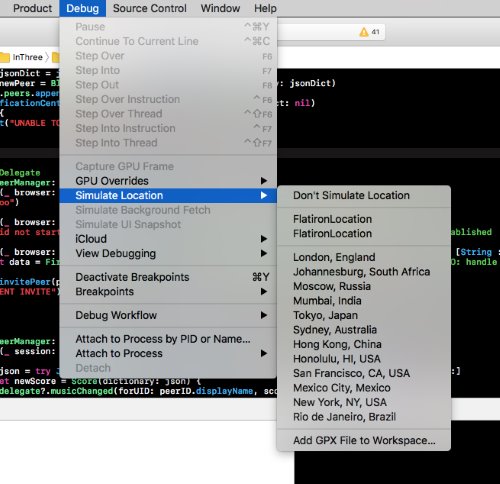500x484 pixels.
Task: Choose Deactivate Breakpoints
Action: (x=168, y=277)
